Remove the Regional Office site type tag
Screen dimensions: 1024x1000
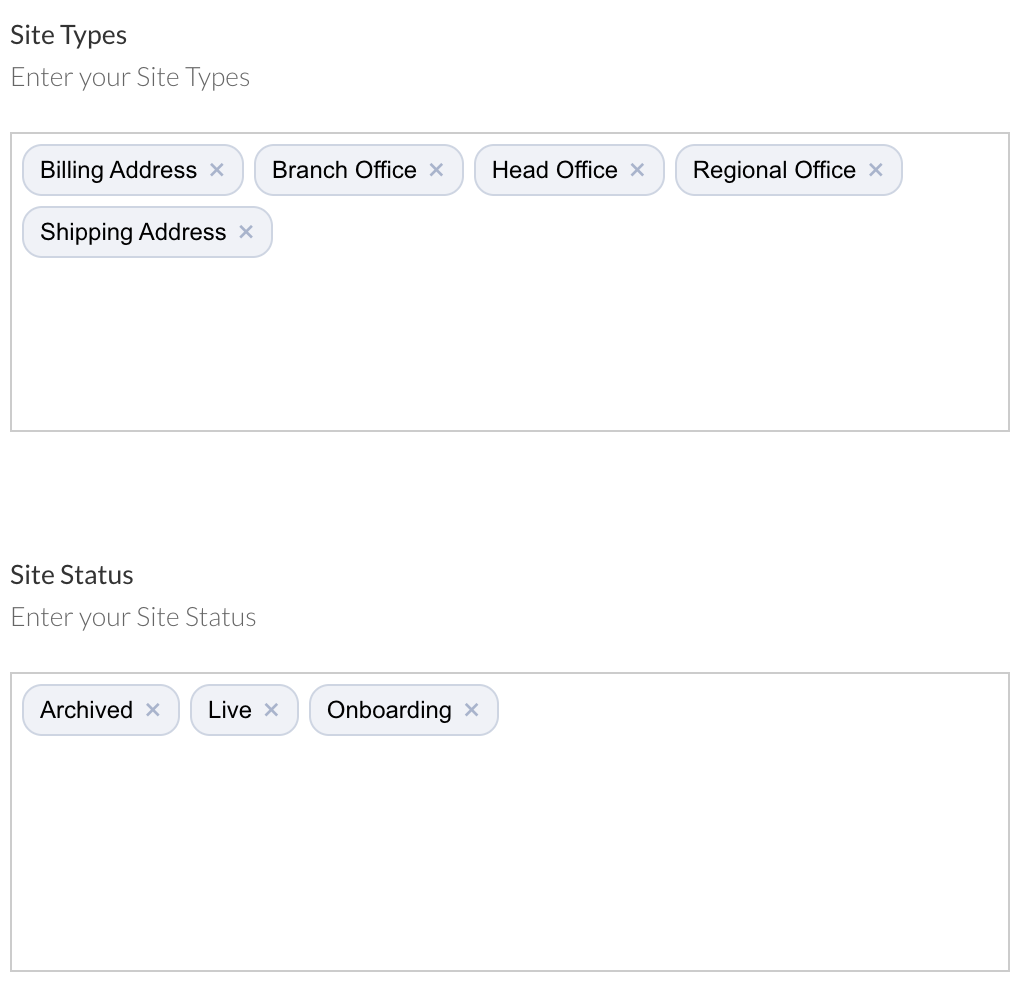pyautogui.click(x=875, y=170)
